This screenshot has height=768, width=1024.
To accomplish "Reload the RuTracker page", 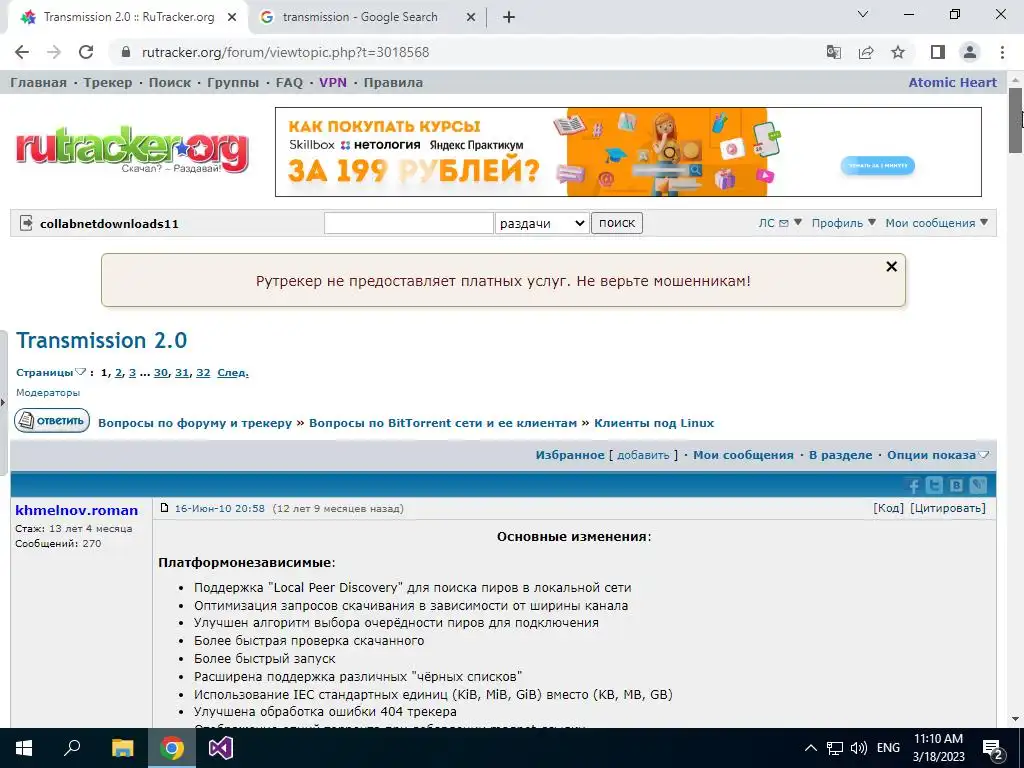I will click(x=86, y=52).
